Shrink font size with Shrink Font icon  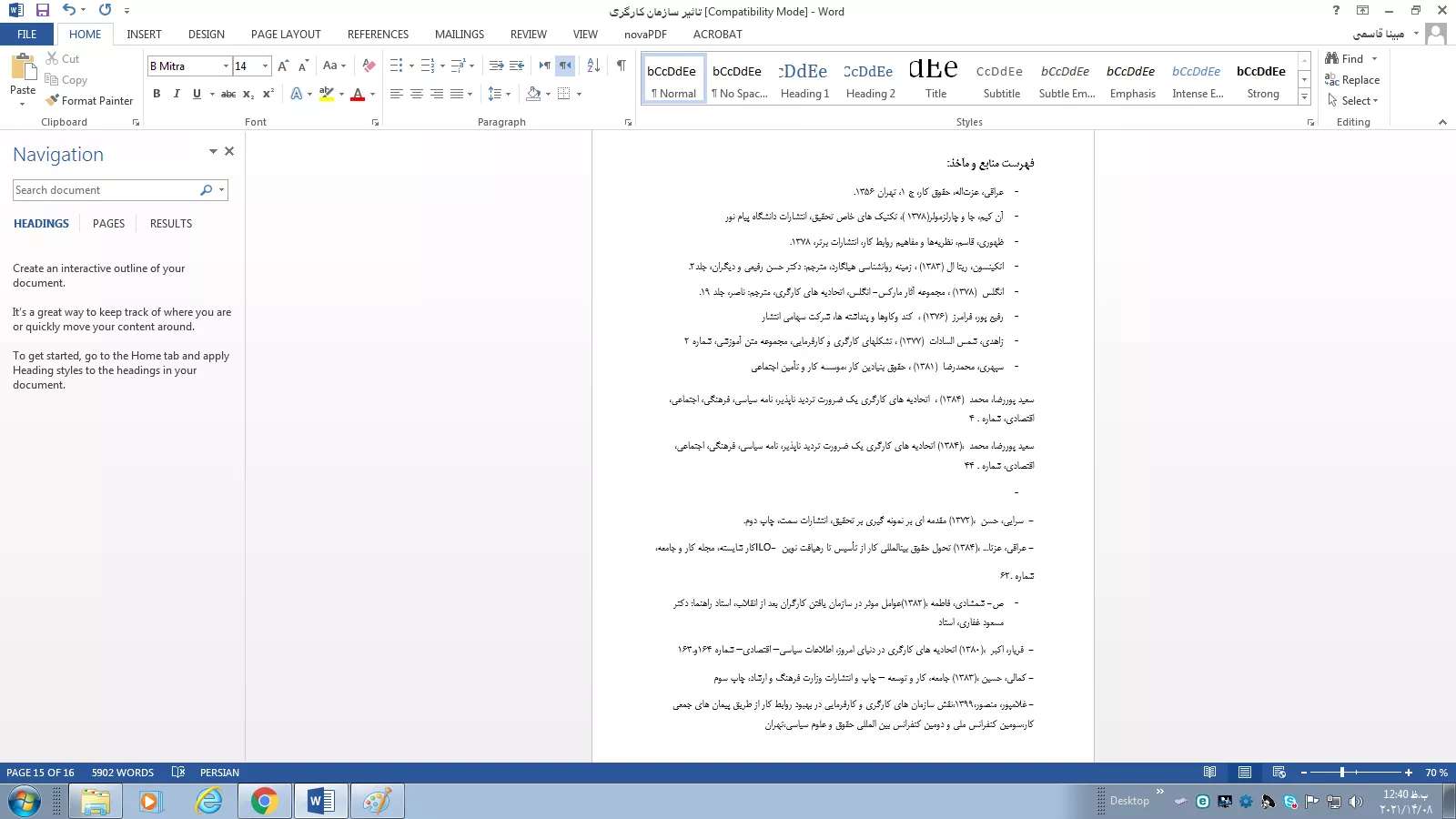coord(303,66)
